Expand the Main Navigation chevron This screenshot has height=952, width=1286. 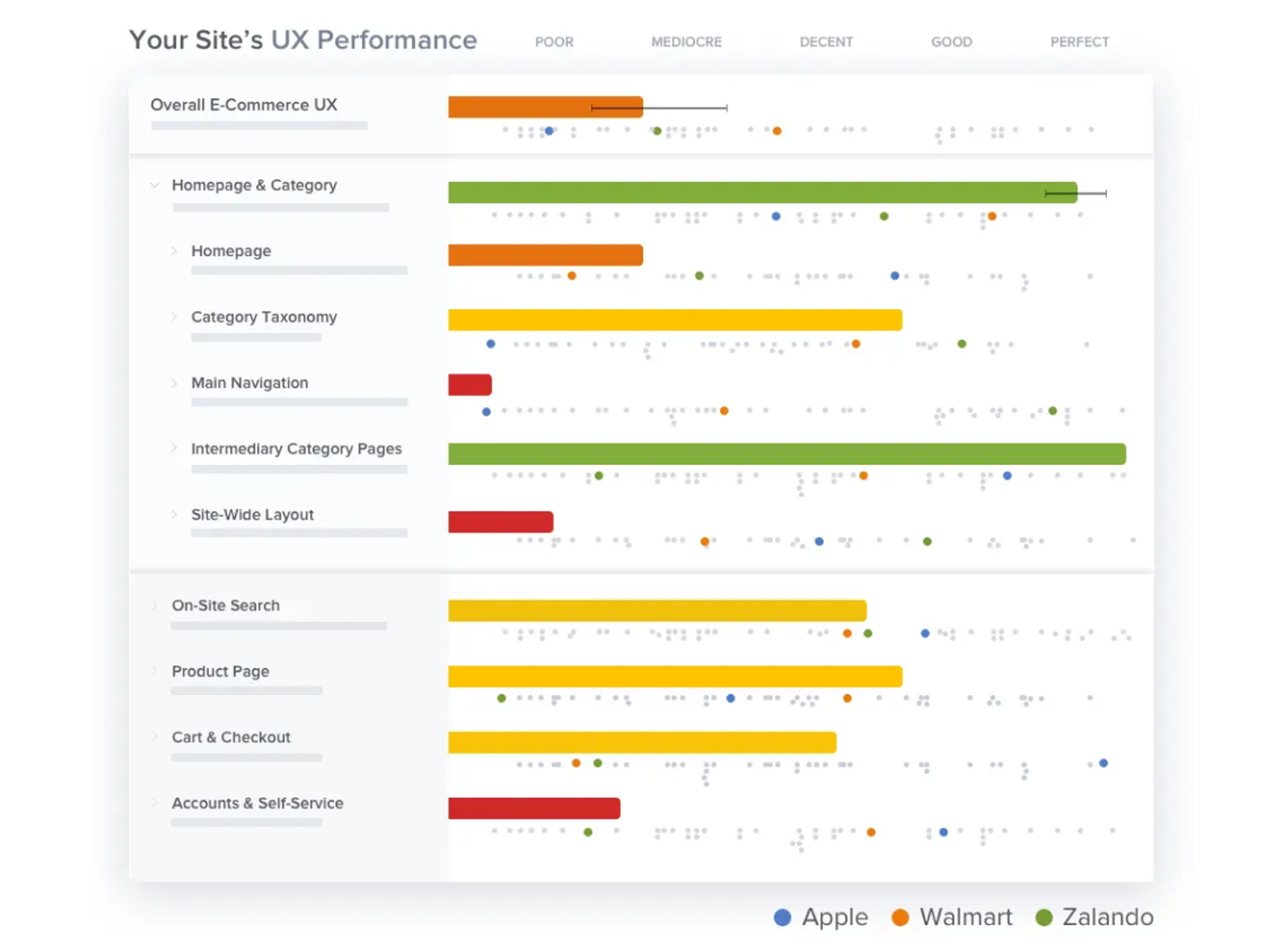[174, 383]
